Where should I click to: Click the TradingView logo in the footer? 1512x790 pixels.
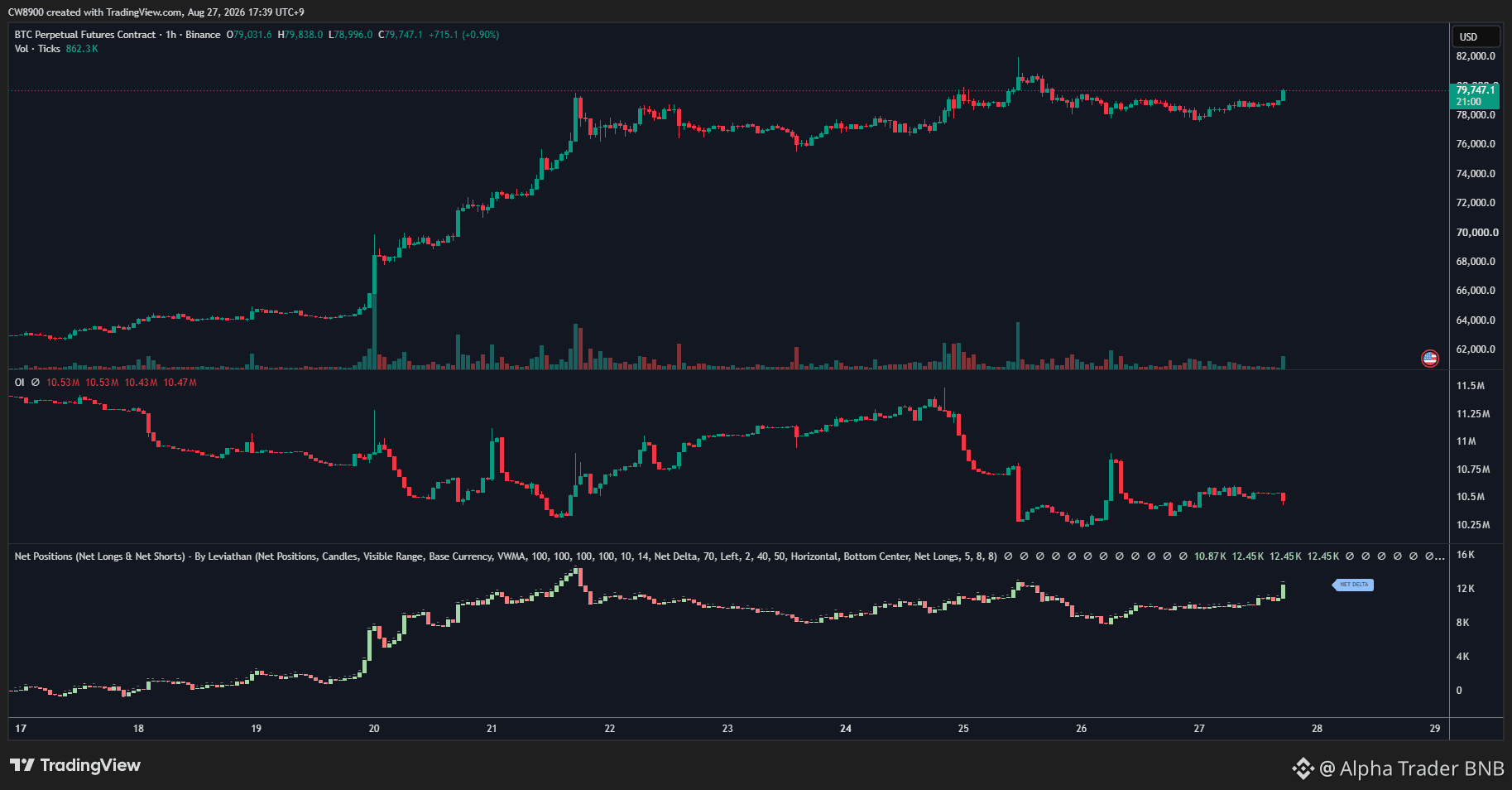(x=75, y=765)
